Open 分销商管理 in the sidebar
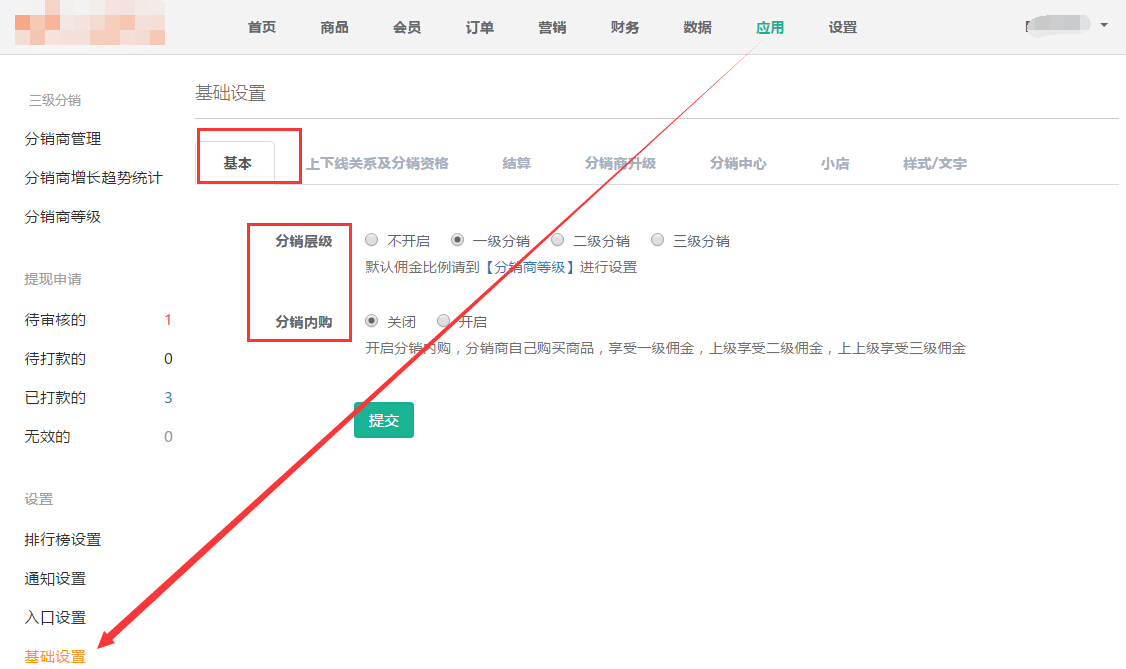Image resolution: width=1126 pixels, height=669 pixels. [x=63, y=139]
